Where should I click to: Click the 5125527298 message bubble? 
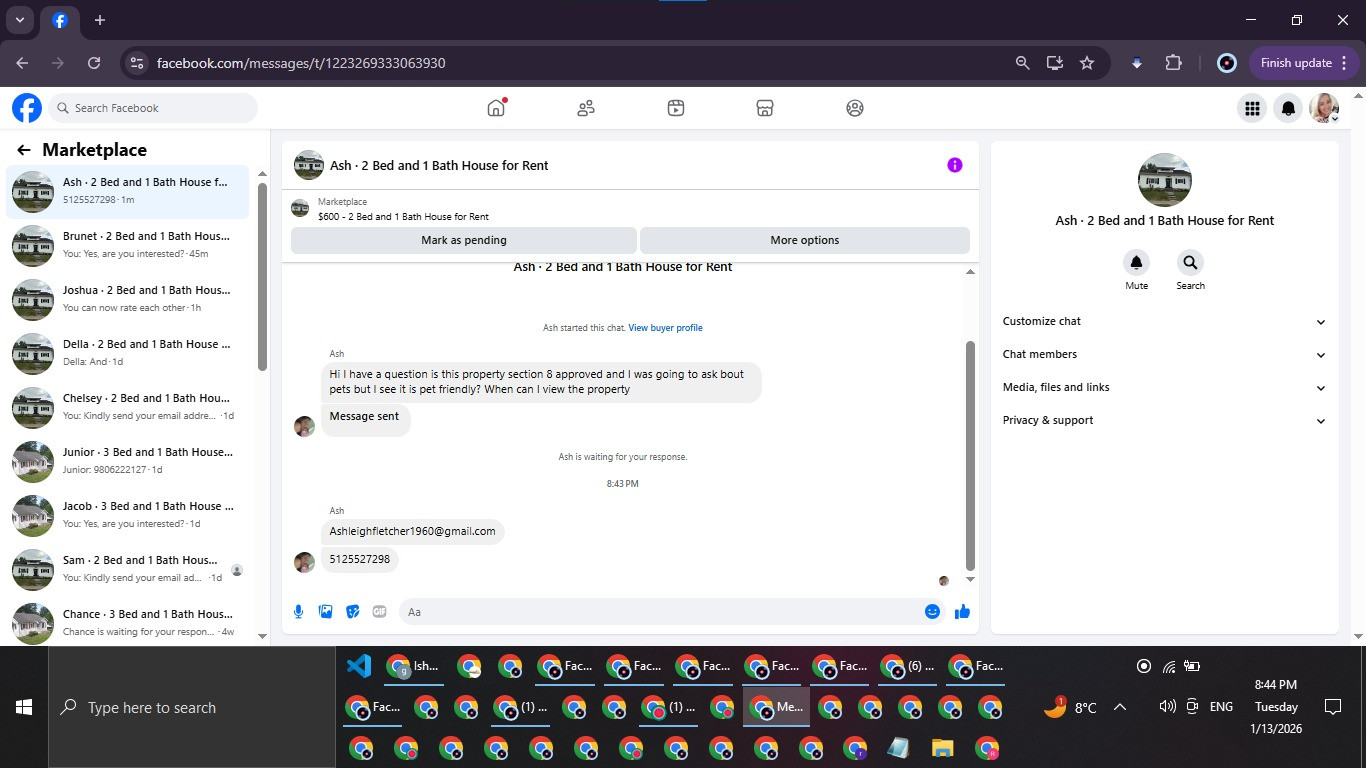(360, 559)
